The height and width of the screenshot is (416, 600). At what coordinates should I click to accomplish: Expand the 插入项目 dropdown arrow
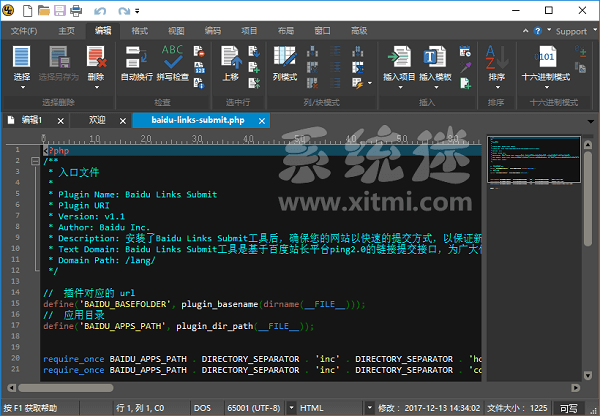tap(400, 87)
